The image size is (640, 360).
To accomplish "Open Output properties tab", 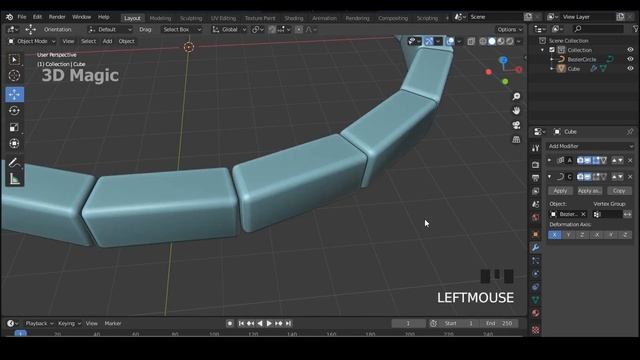I will [536, 178].
